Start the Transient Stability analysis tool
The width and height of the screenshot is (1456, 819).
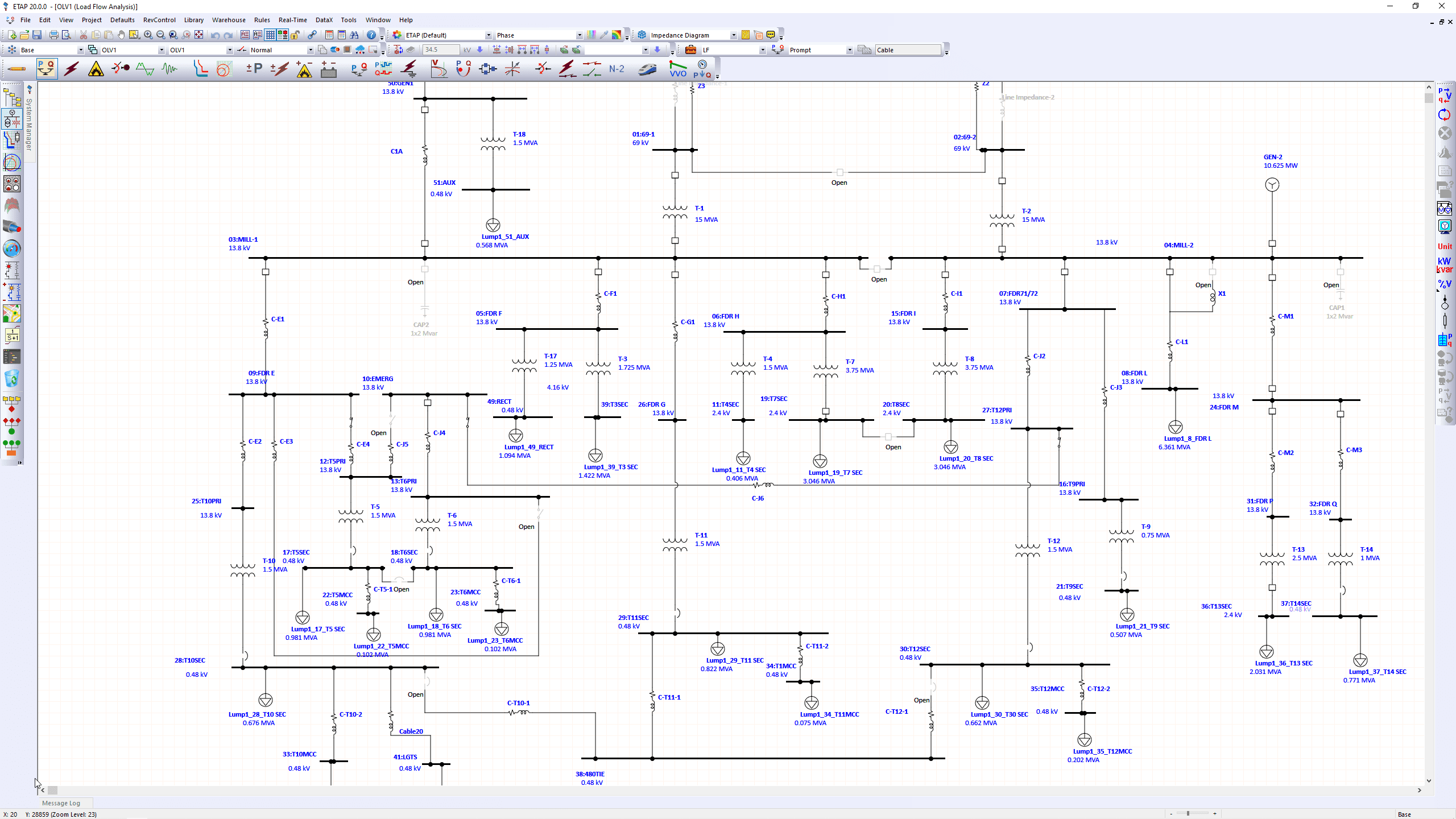[168, 68]
